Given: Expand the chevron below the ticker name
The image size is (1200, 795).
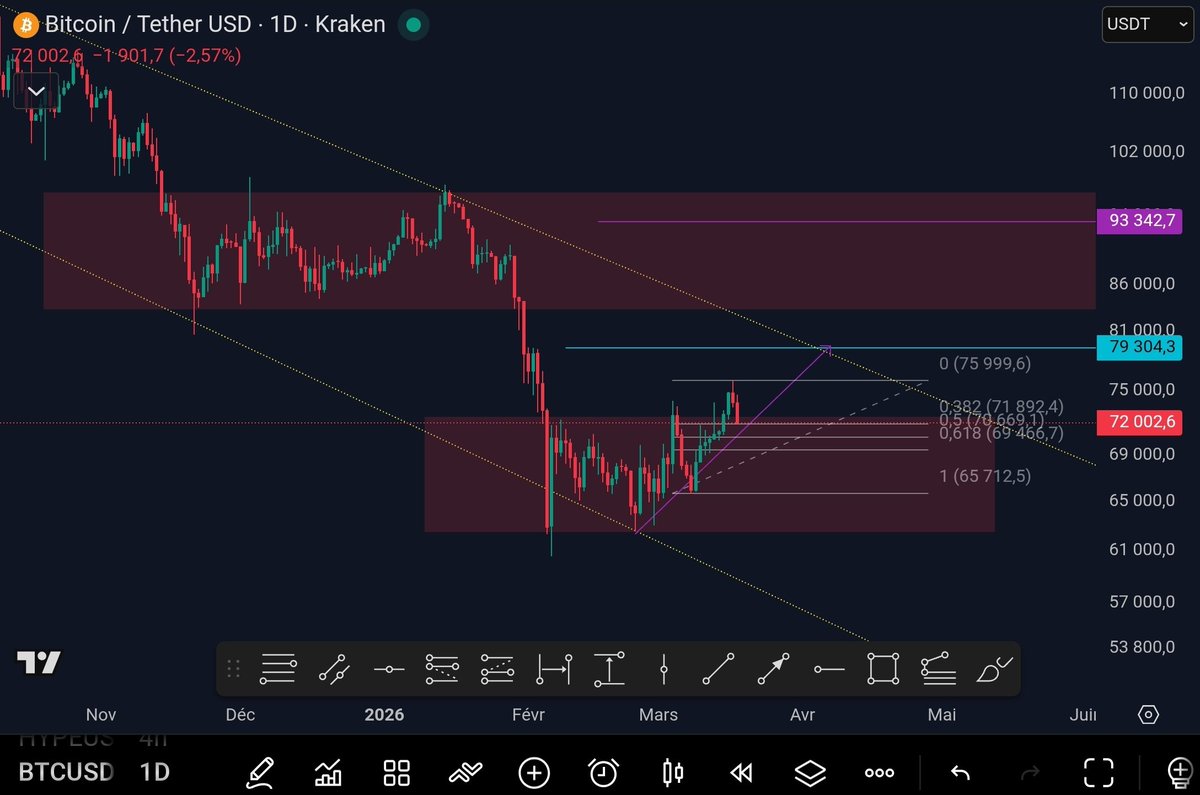Looking at the screenshot, I should pyautogui.click(x=36, y=91).
